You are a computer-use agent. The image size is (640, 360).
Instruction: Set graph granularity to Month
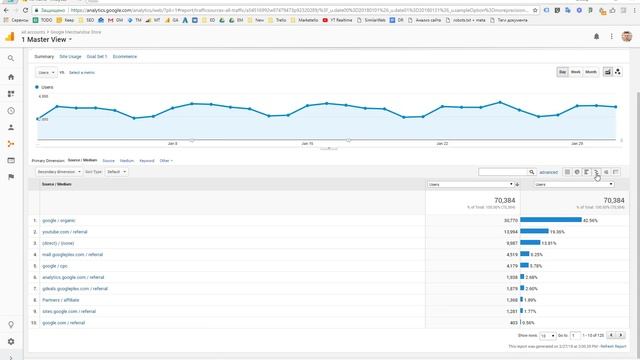point(591,72)
